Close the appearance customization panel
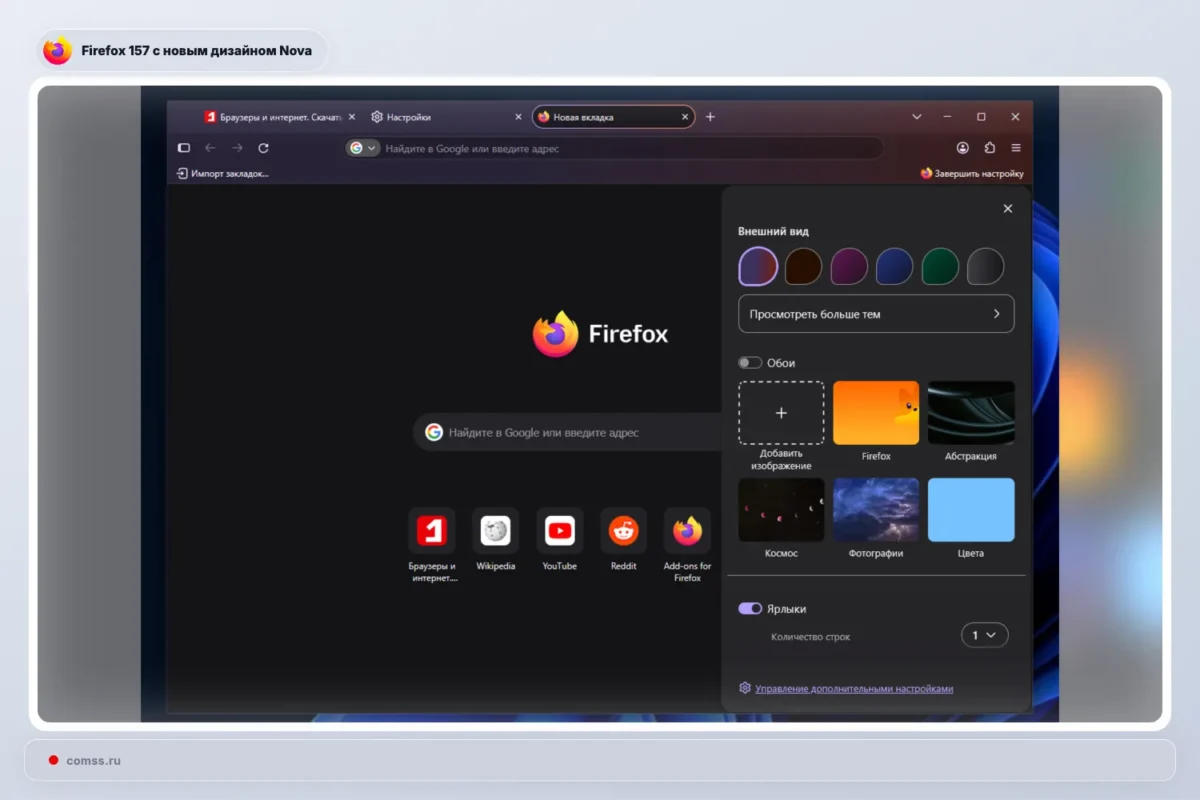 coord(1007,209)
